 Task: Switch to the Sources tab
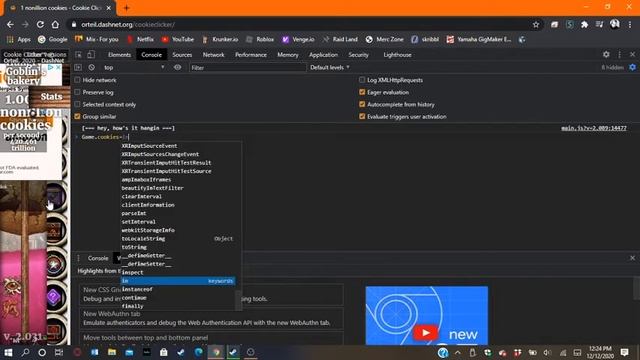tap(182, 55)
